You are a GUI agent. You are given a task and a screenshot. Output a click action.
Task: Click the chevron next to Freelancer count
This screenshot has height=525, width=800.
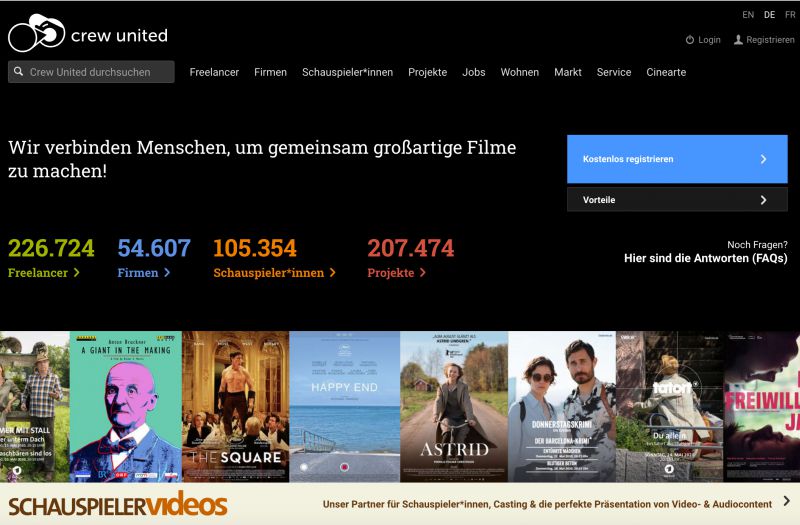click(77, 272)
